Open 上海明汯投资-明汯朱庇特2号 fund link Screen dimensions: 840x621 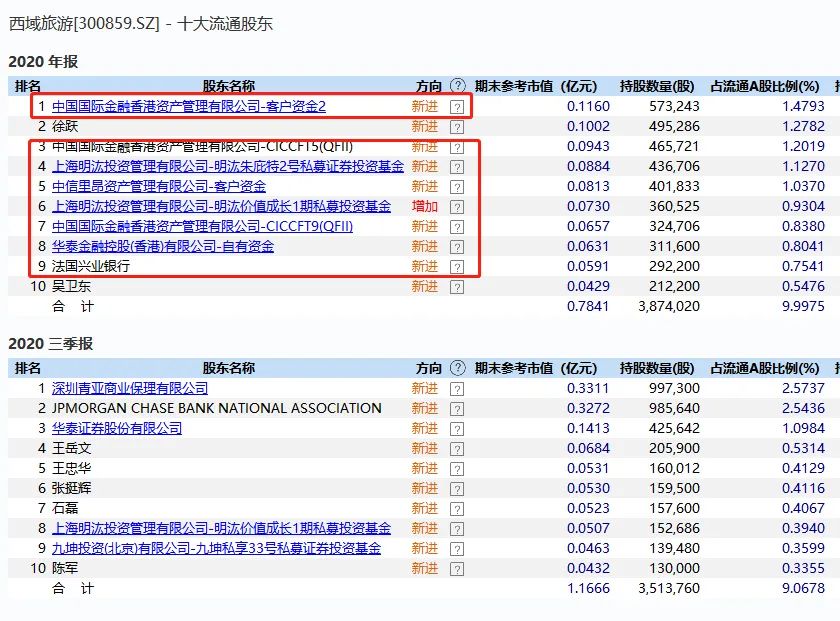(x=228, y=166)
